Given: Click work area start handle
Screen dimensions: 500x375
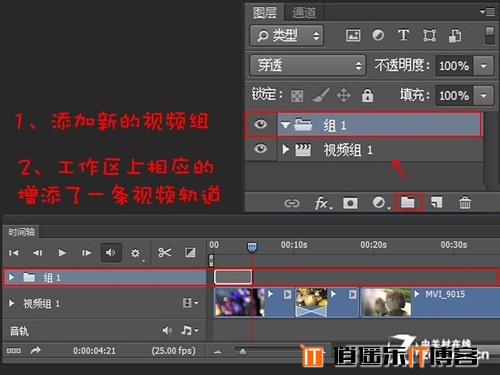Looking at the screenshot, I should [211, 260].
